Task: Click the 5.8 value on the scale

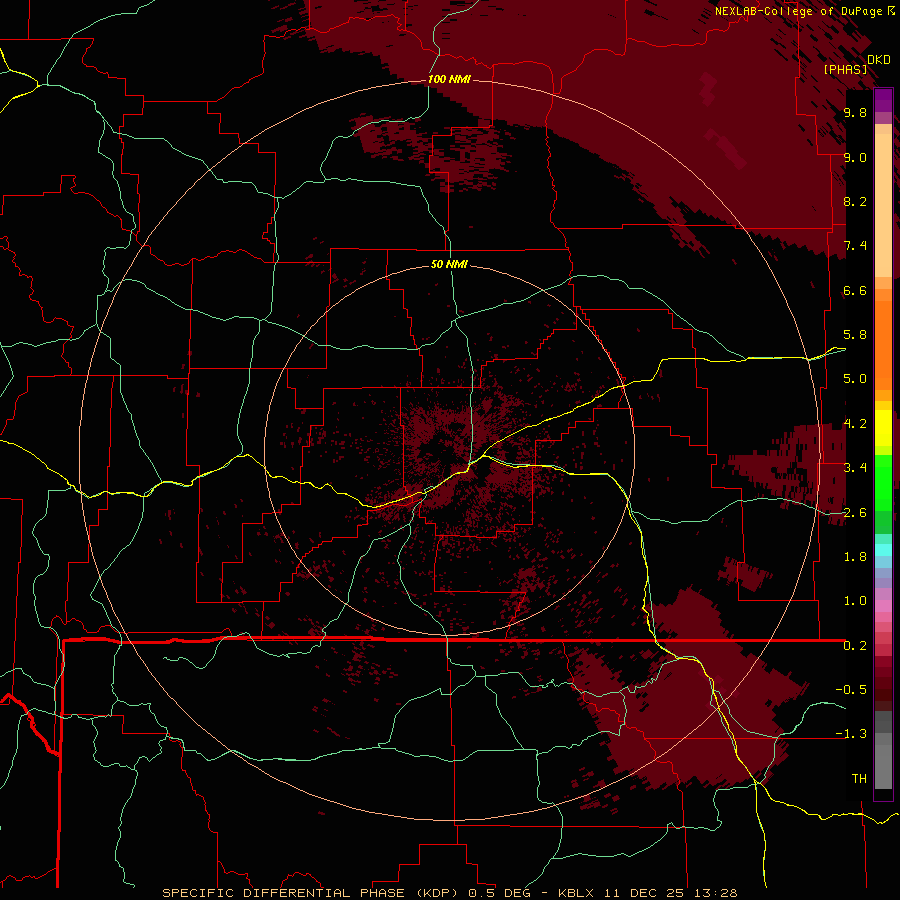Action: (x=855, y=335)
